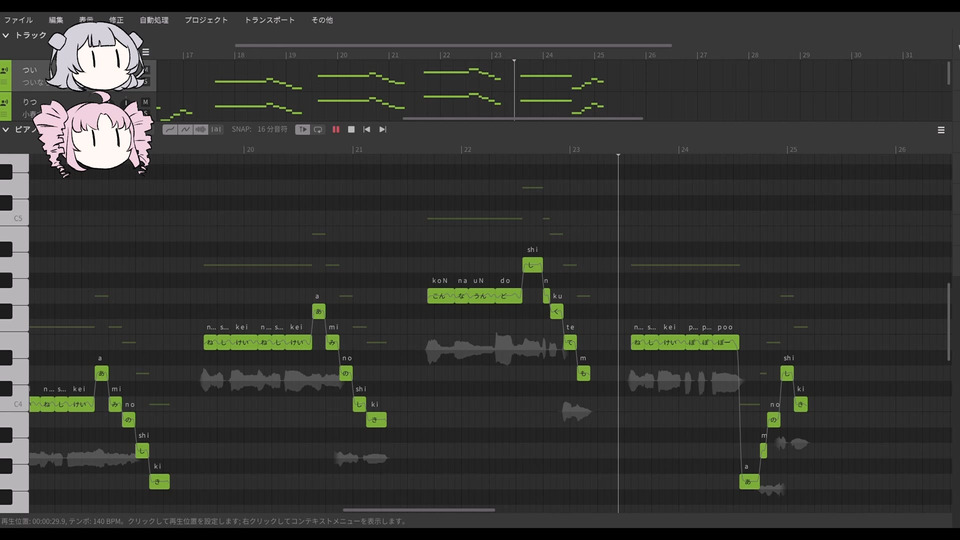This screenshot has height=540, width=960.
Task: Grab the track view upper horizontal scrollbar
Action: (x=454, y=45)
